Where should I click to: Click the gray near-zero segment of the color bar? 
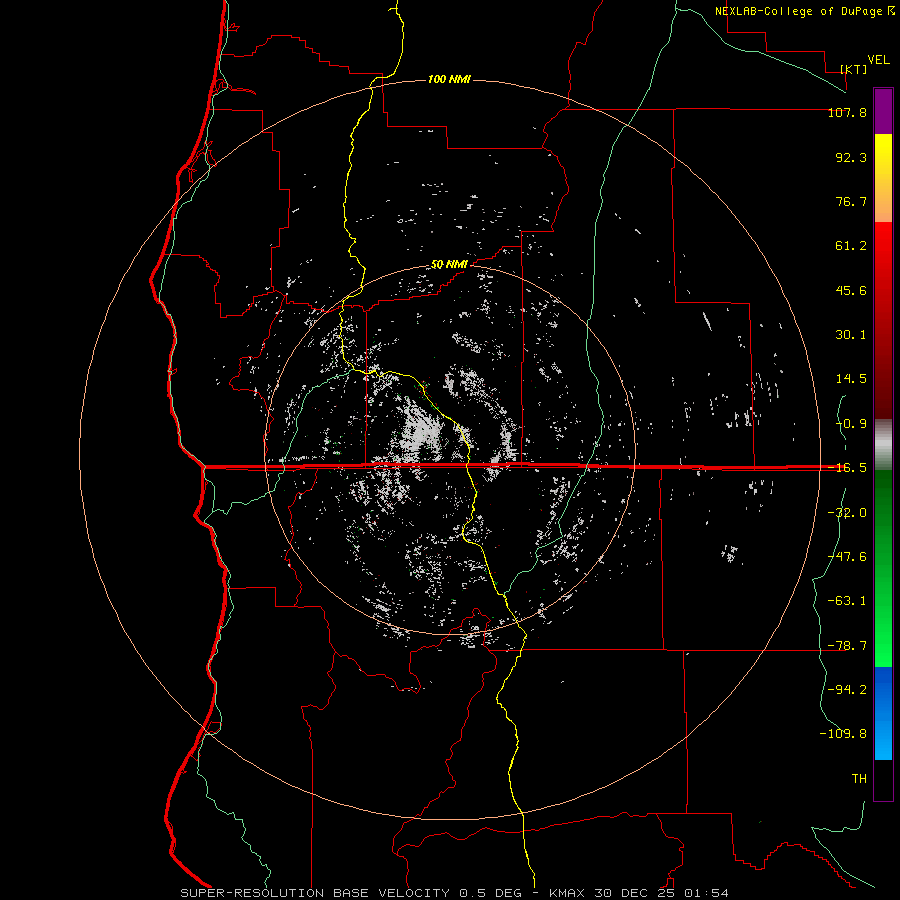coord(883,444)
